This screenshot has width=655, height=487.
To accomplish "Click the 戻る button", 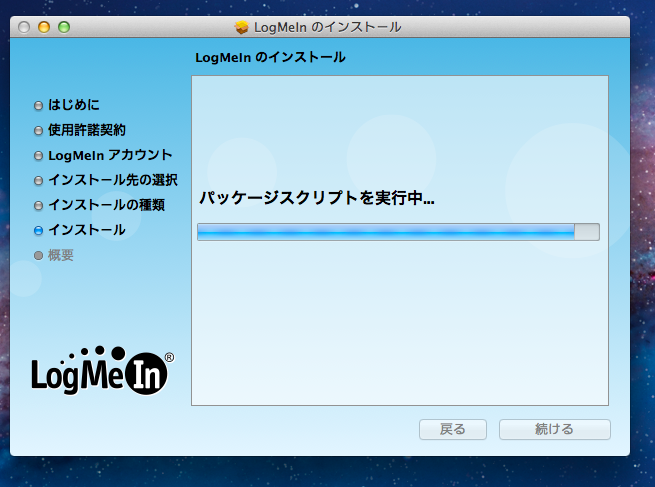I will 453,429.
